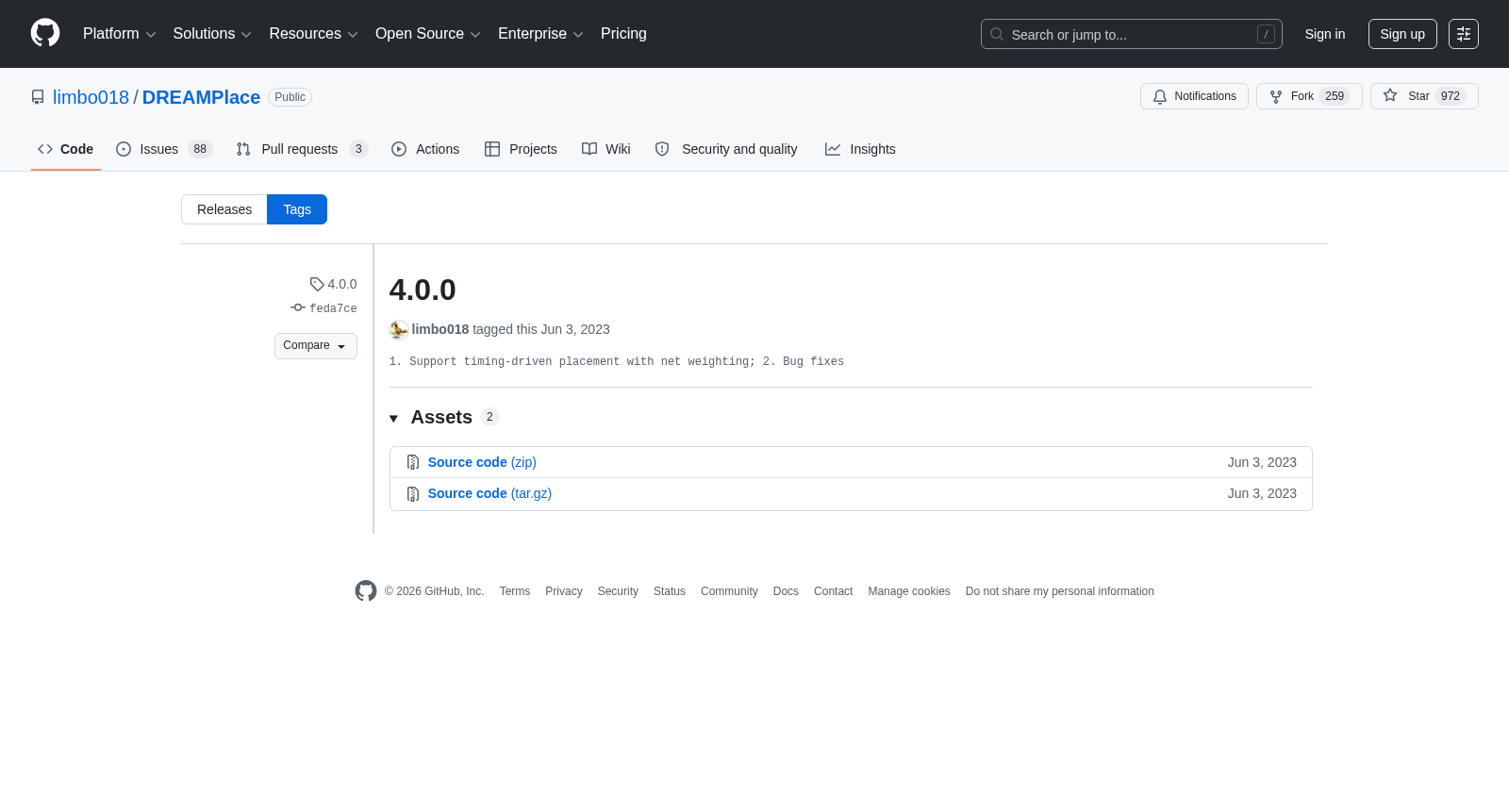Download Source code (tar.gz)

click(x=489, y=493)
